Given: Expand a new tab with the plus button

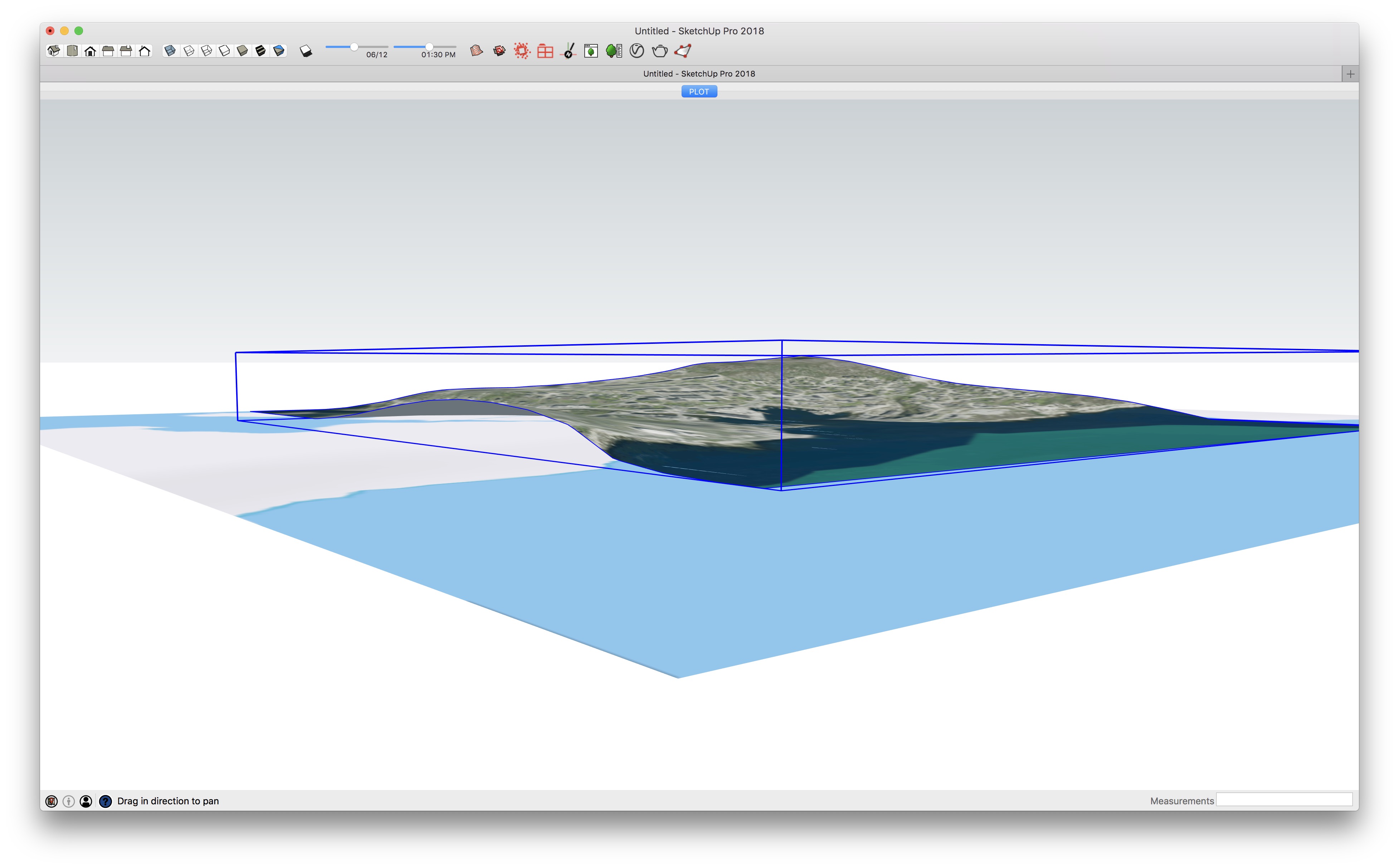Looking at the screenshot, I should tap(1350, 73).
